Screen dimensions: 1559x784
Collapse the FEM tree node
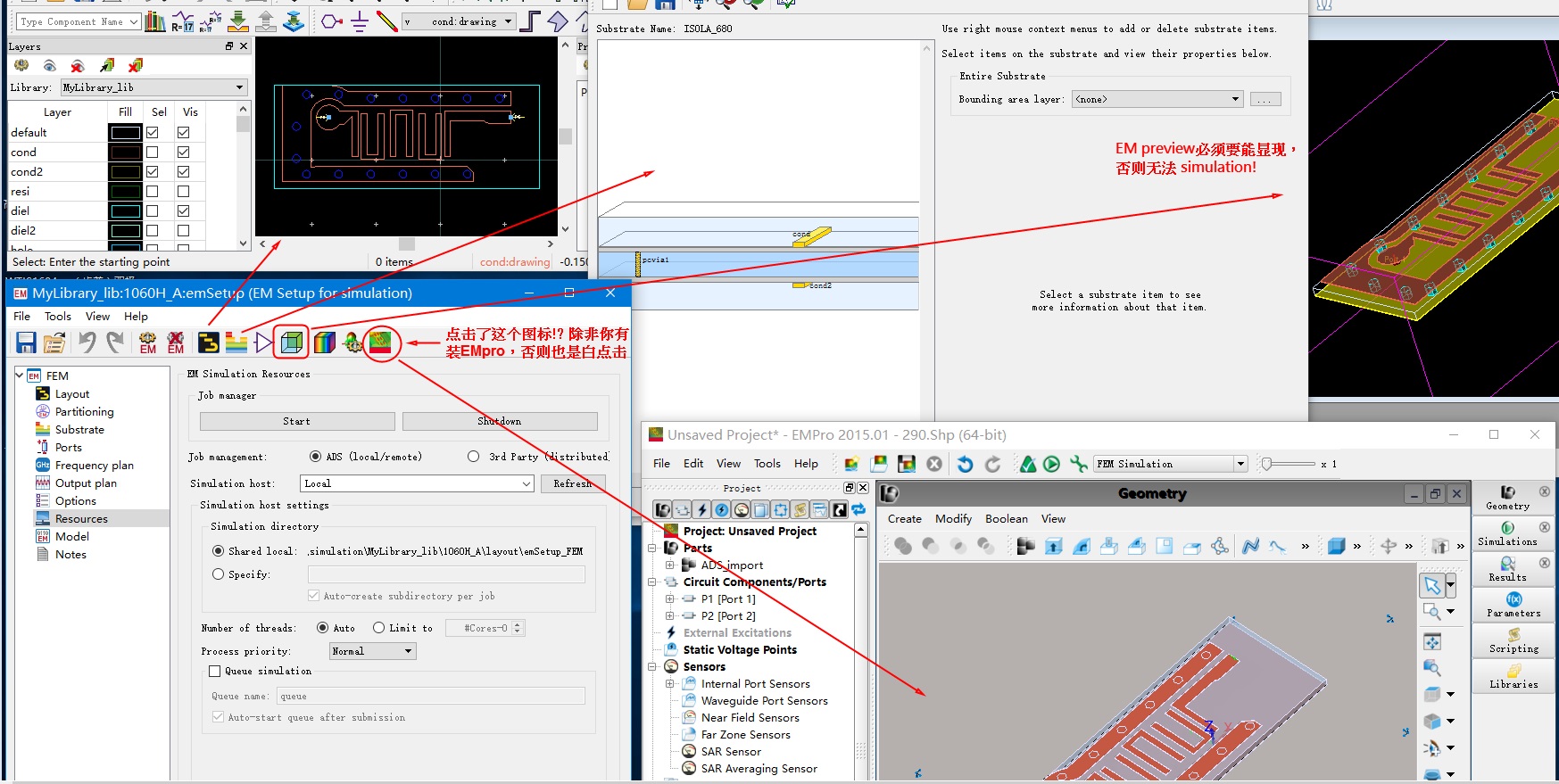(x=20, y=375)
